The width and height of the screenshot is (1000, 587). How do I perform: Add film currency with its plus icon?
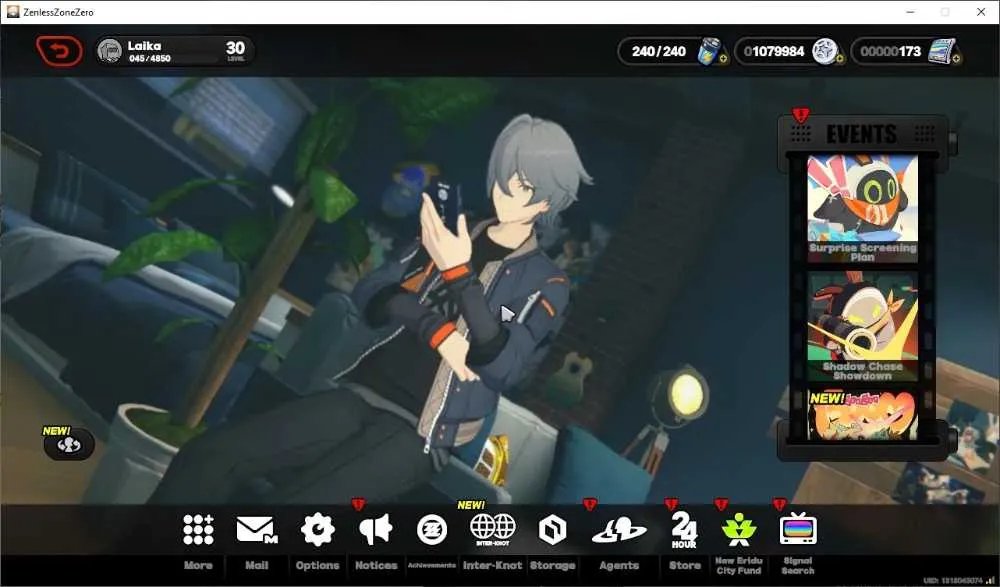click(x=957, y=59)
